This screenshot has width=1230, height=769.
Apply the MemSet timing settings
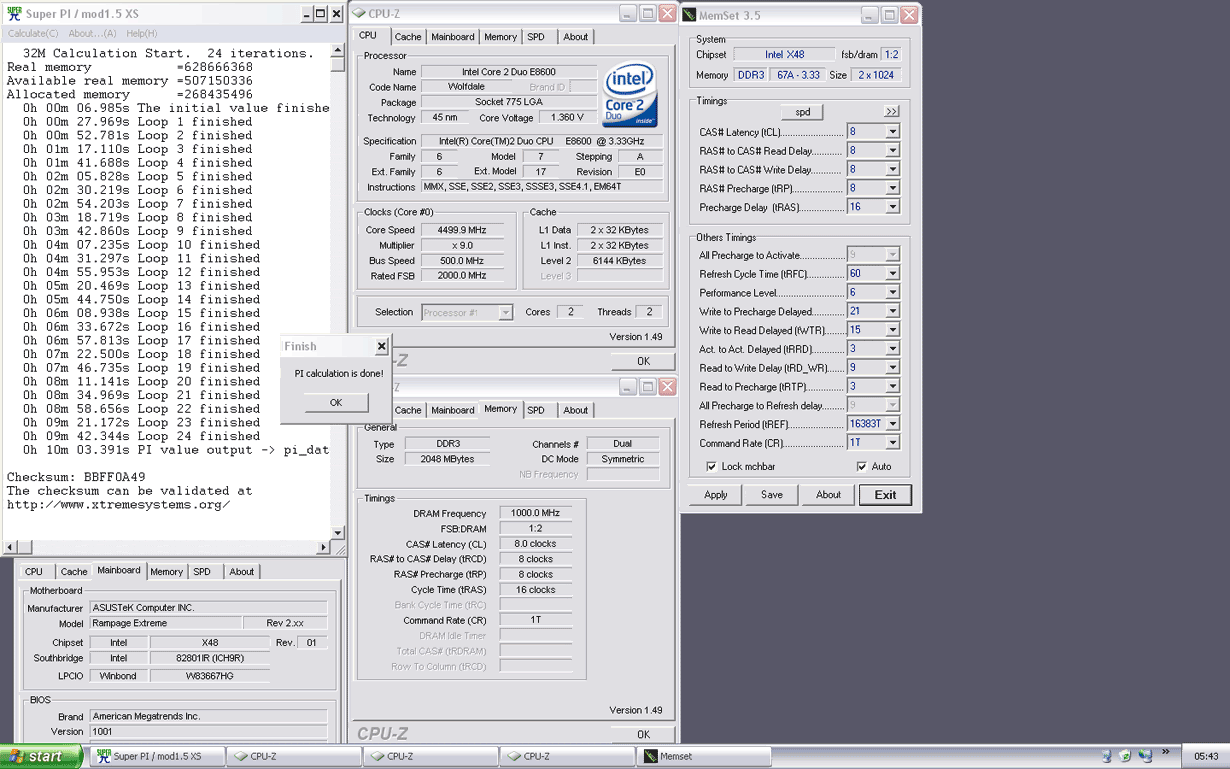pyautogui.click(x=716, y=495)
